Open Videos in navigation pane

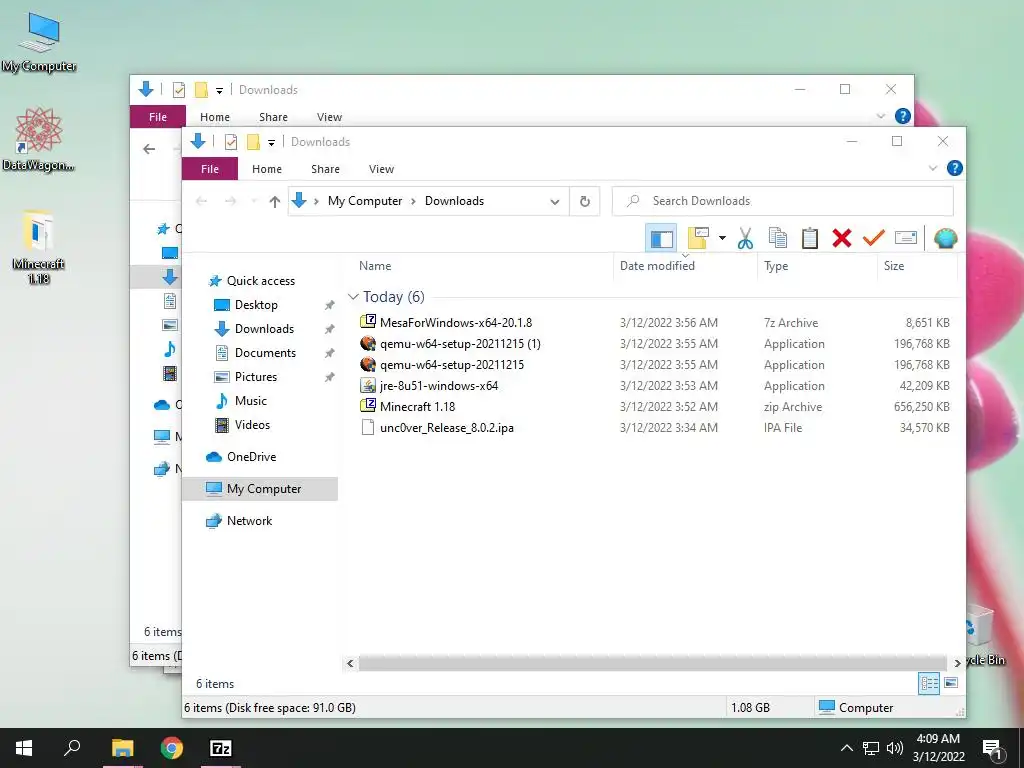tap(252, 425)
